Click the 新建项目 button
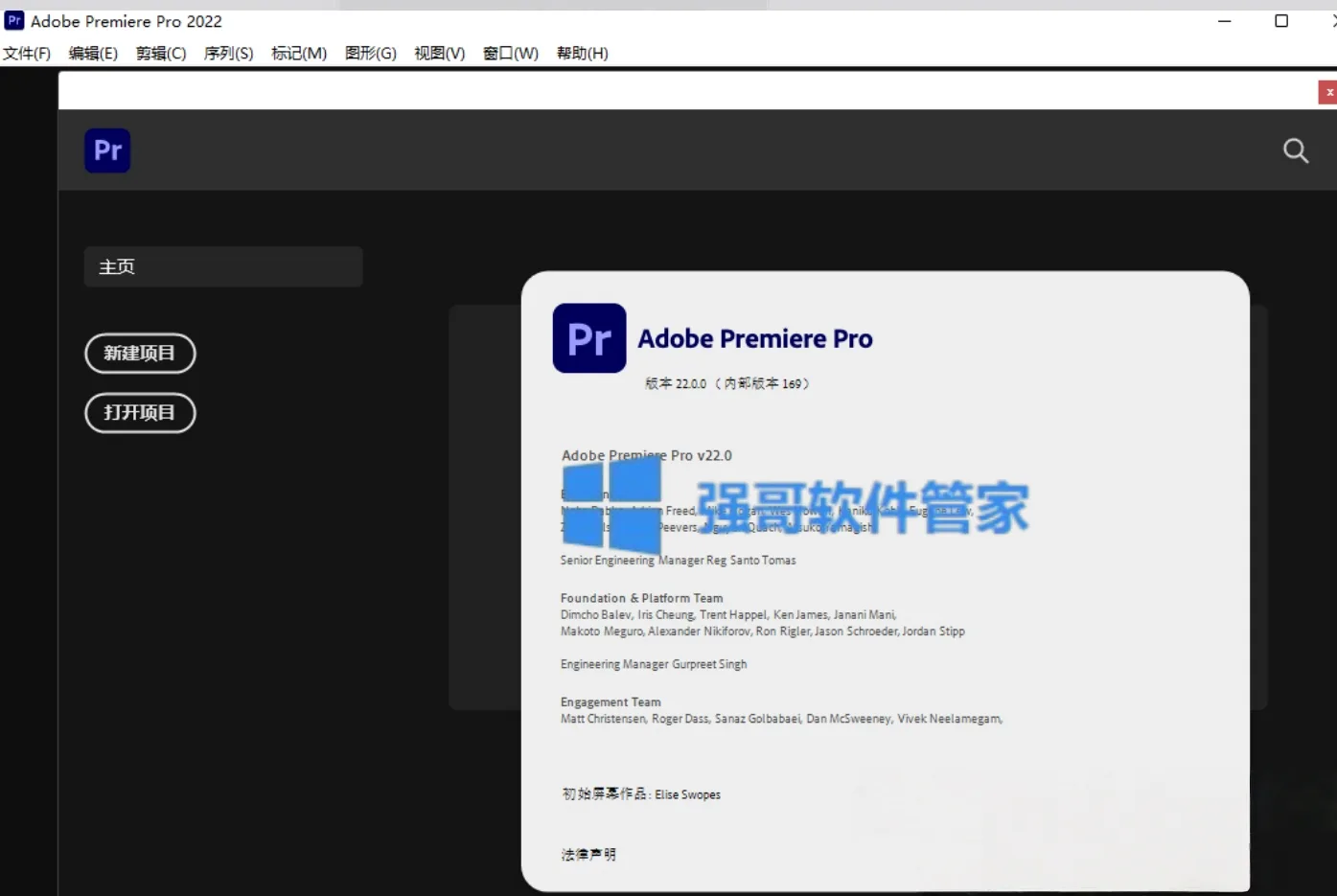 pos(140,354)
